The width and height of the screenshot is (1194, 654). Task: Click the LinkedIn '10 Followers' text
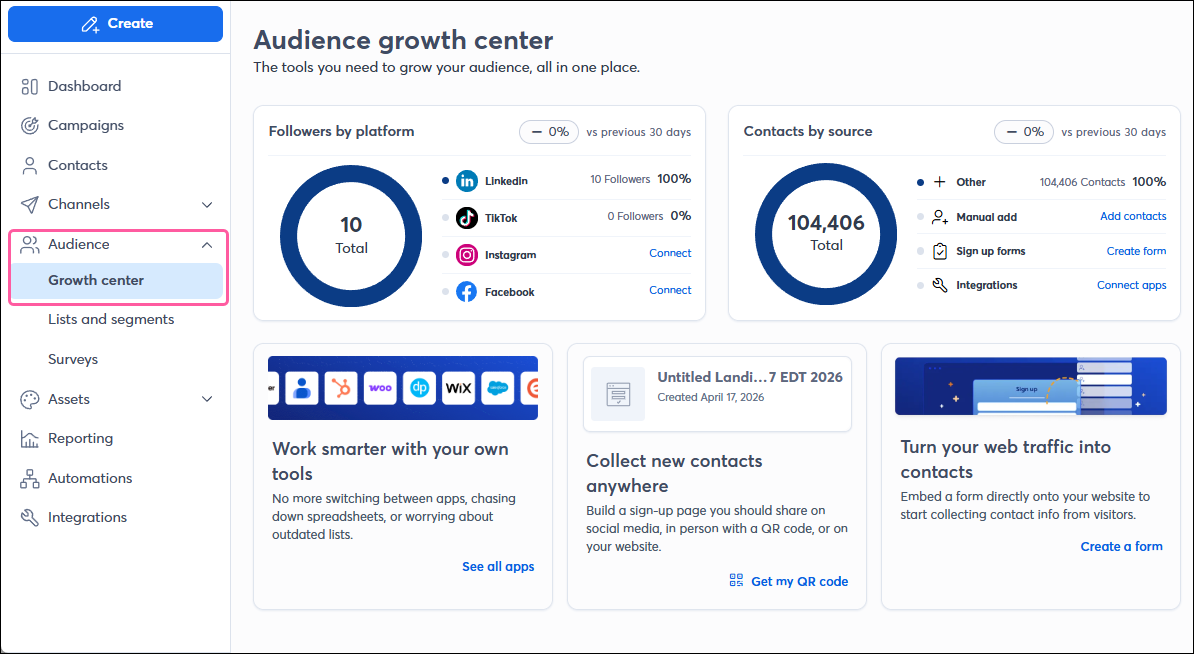[620, 180]
